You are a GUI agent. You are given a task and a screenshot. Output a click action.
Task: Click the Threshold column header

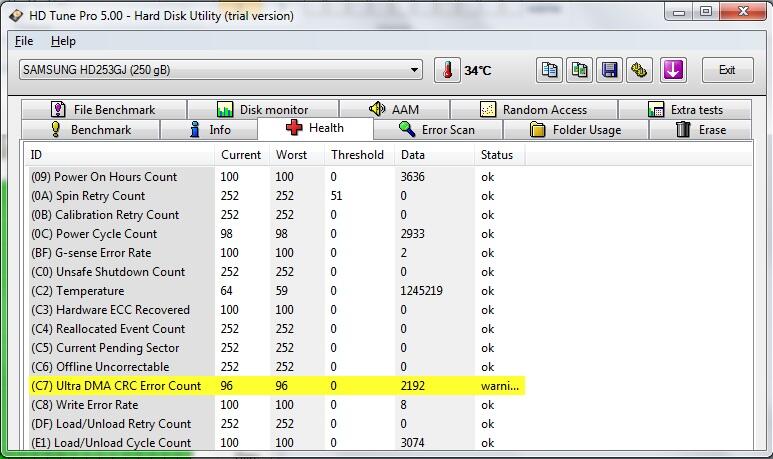(360, 155)
